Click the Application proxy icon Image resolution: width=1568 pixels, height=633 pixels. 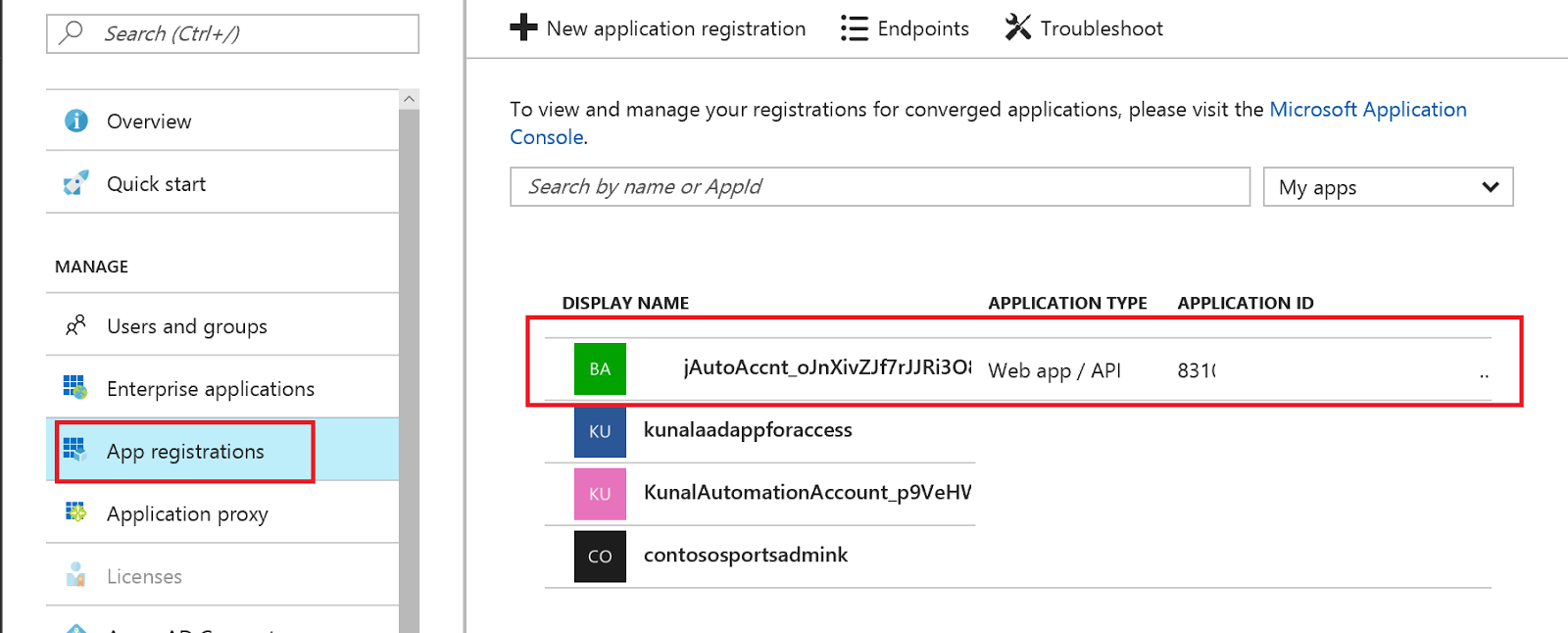[x=75, y=512]
